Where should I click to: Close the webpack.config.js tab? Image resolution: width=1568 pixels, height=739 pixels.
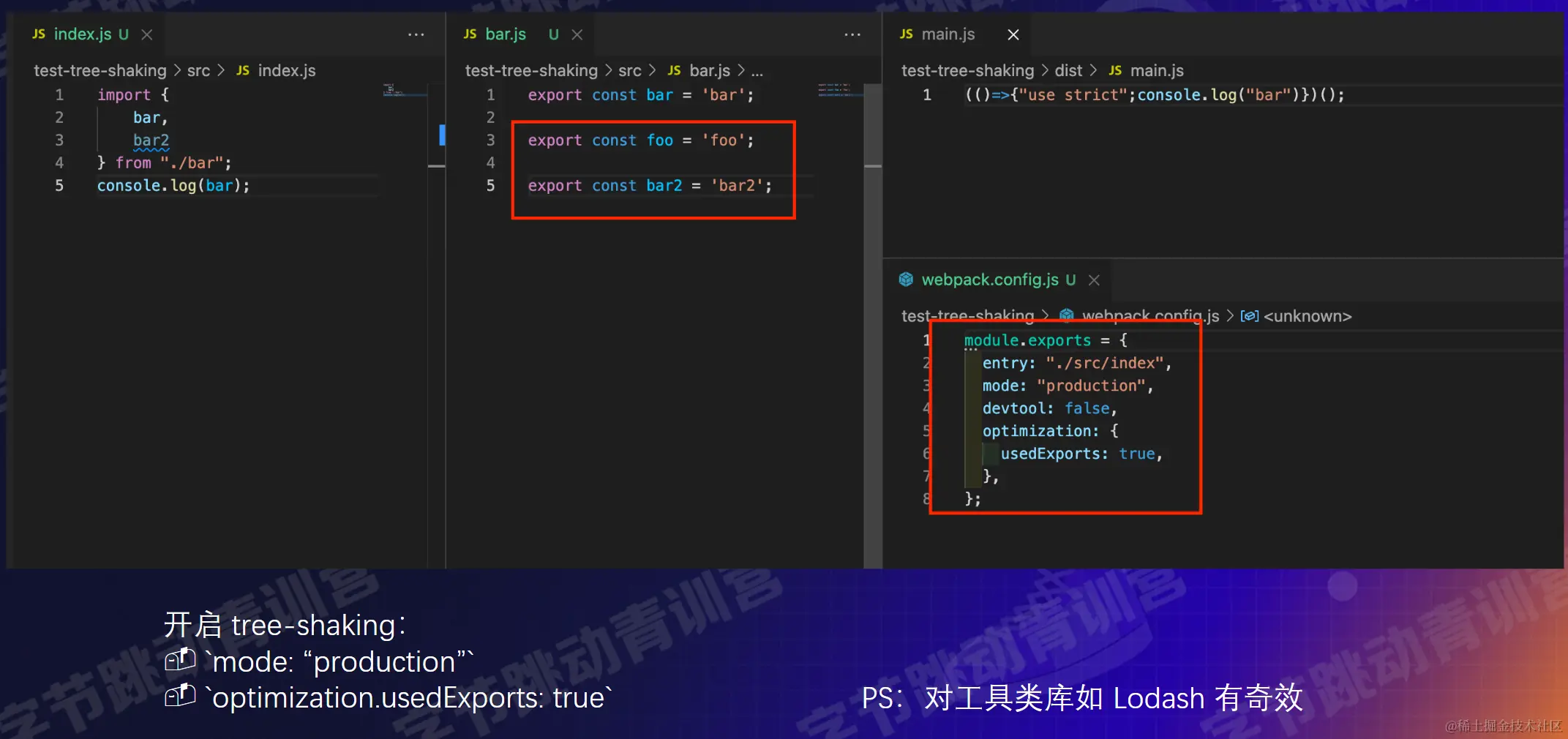[1094, 280]
